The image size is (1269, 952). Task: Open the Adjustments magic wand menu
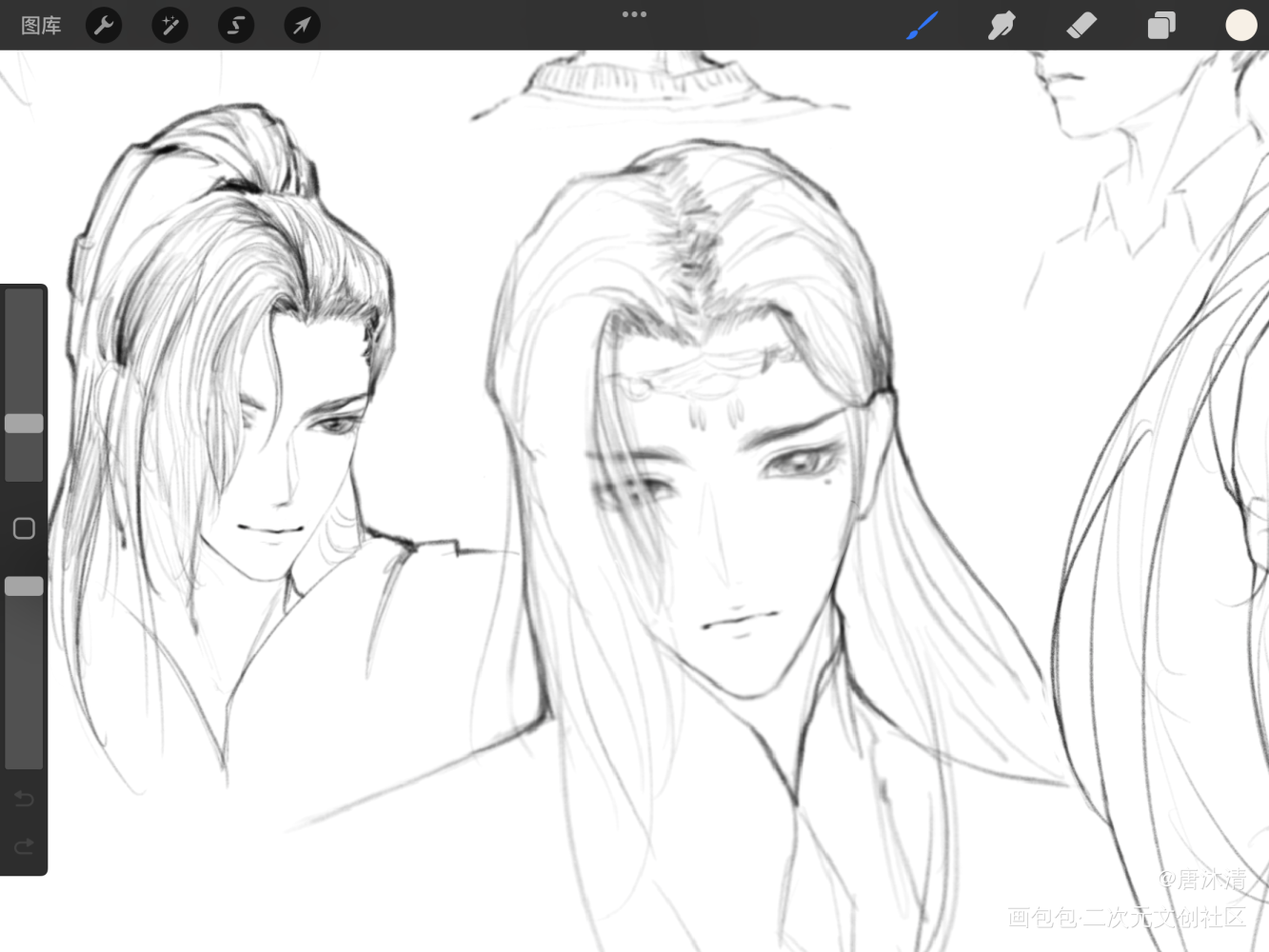[169, 26]
